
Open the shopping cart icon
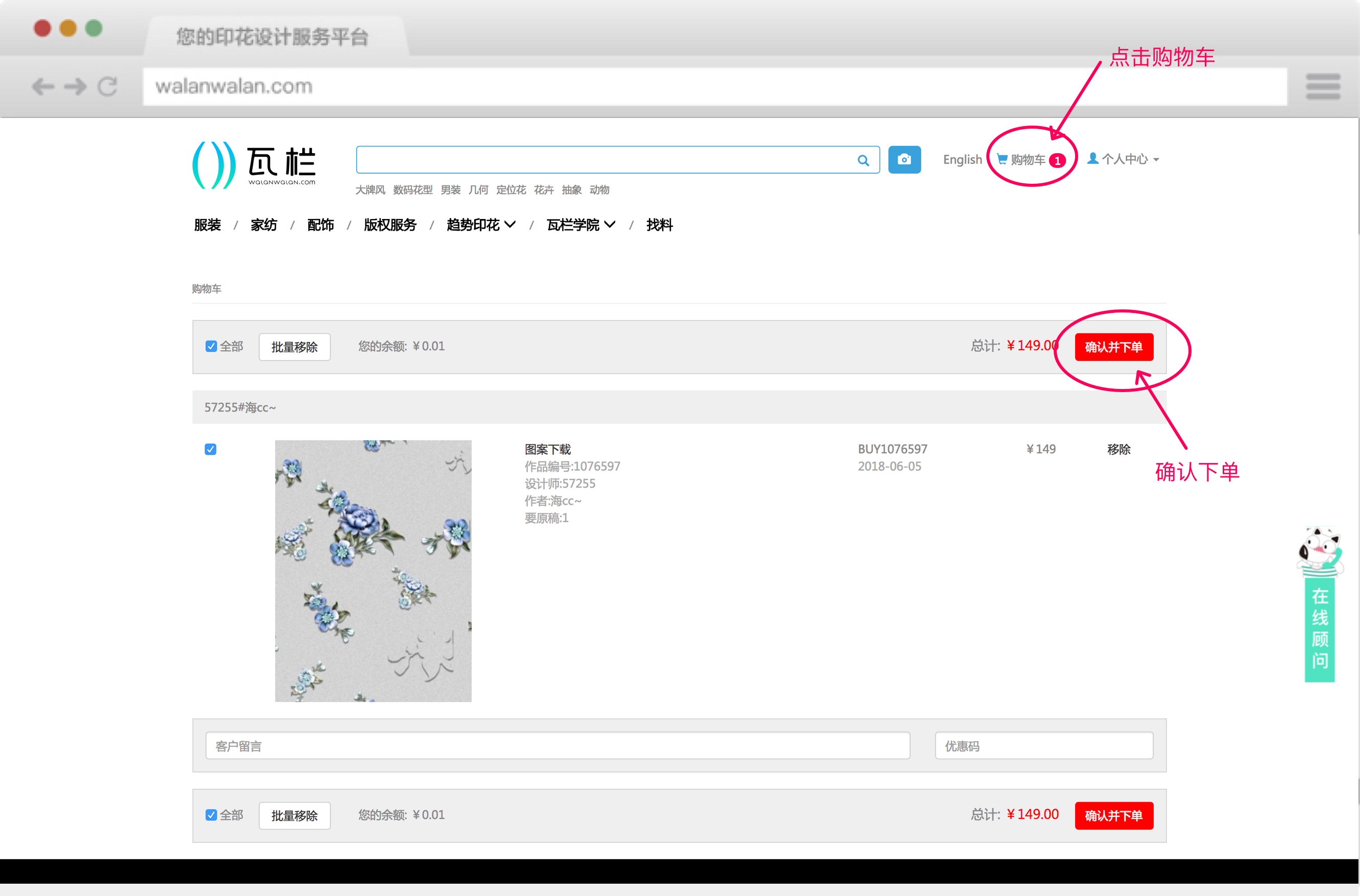click(x=1002, y=159)
